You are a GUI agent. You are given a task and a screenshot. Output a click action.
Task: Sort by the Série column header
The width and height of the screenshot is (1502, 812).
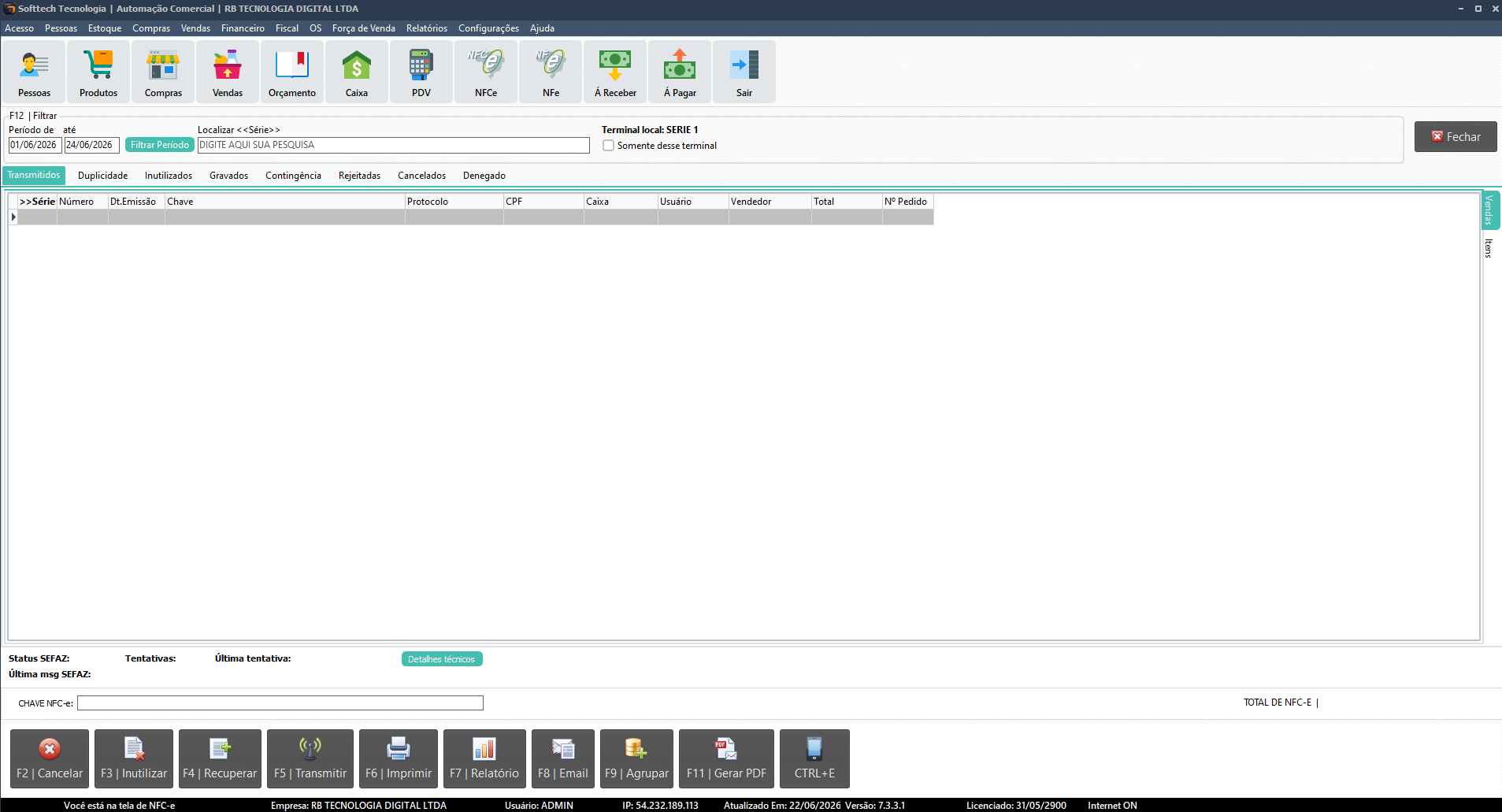point(37,202)
